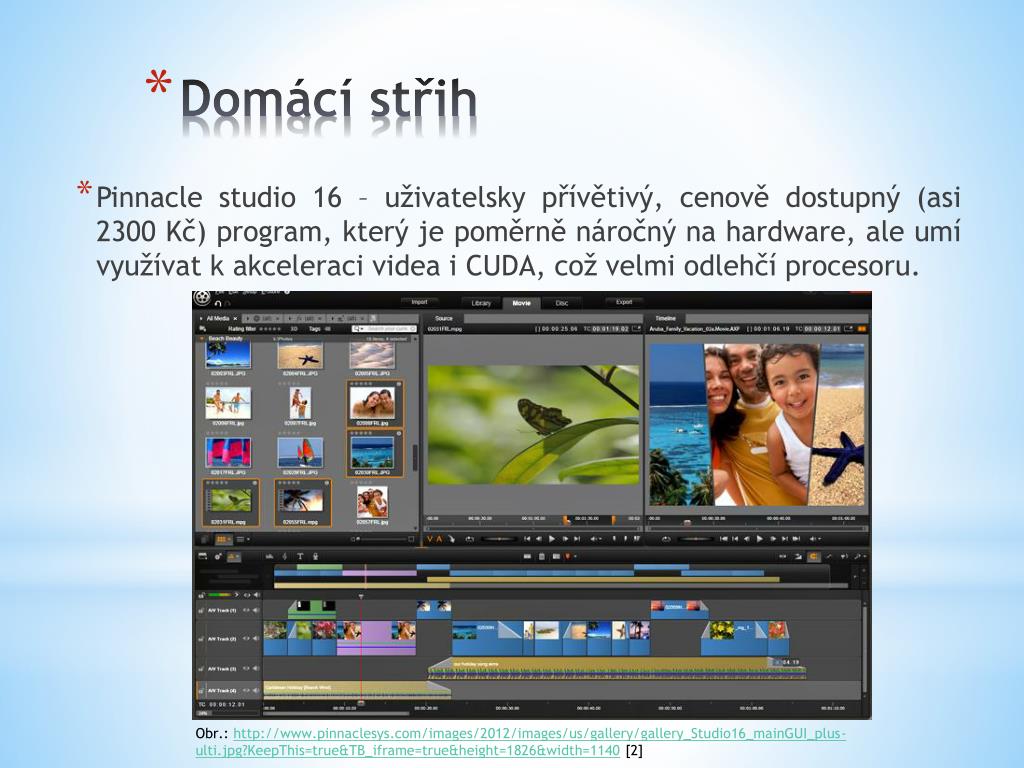Screen dimensions: 1024x768
Task: Switch to the Library tab
Action: [x=481, y=303]
